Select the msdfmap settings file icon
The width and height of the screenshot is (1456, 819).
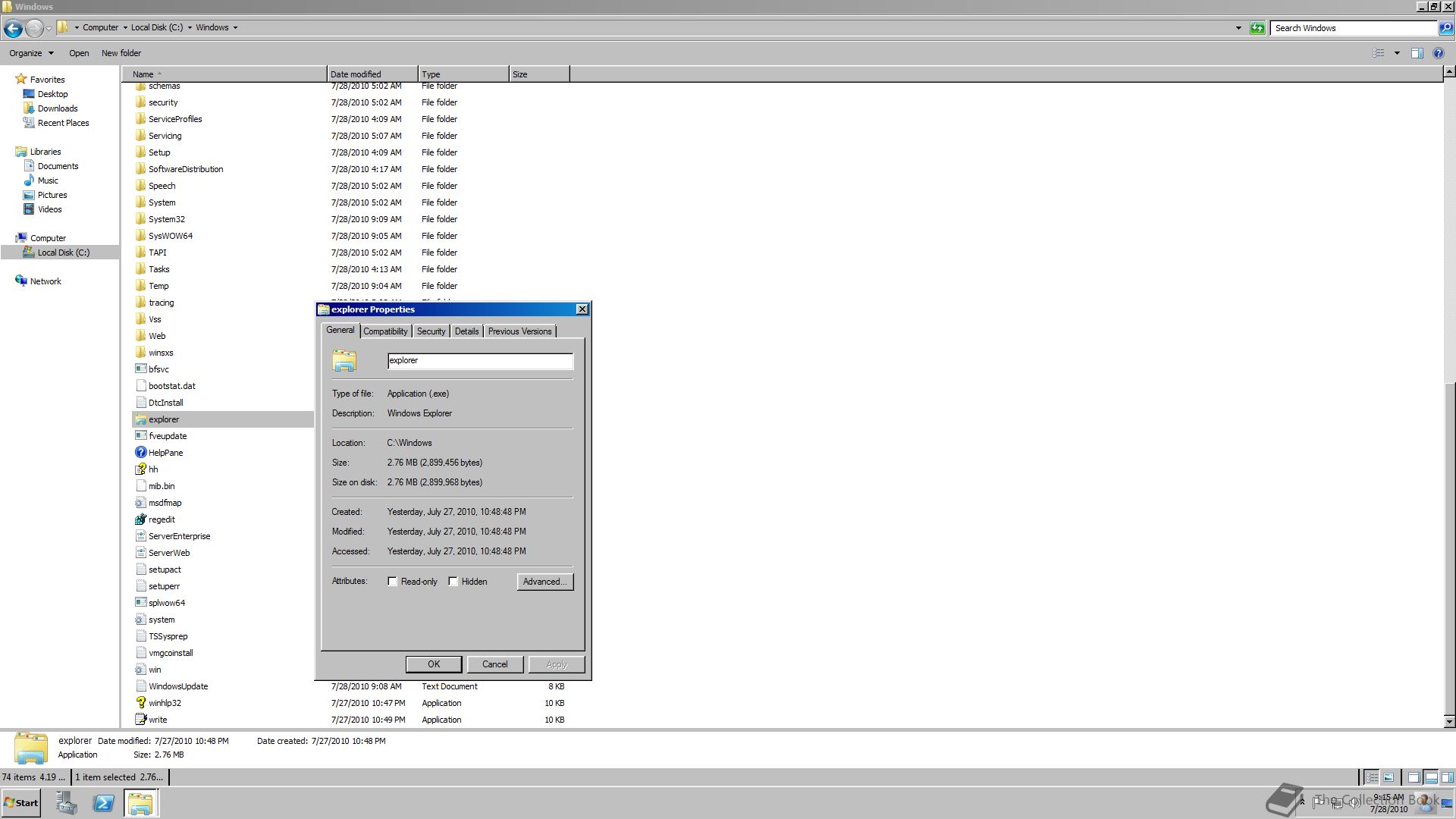[140, 503]
